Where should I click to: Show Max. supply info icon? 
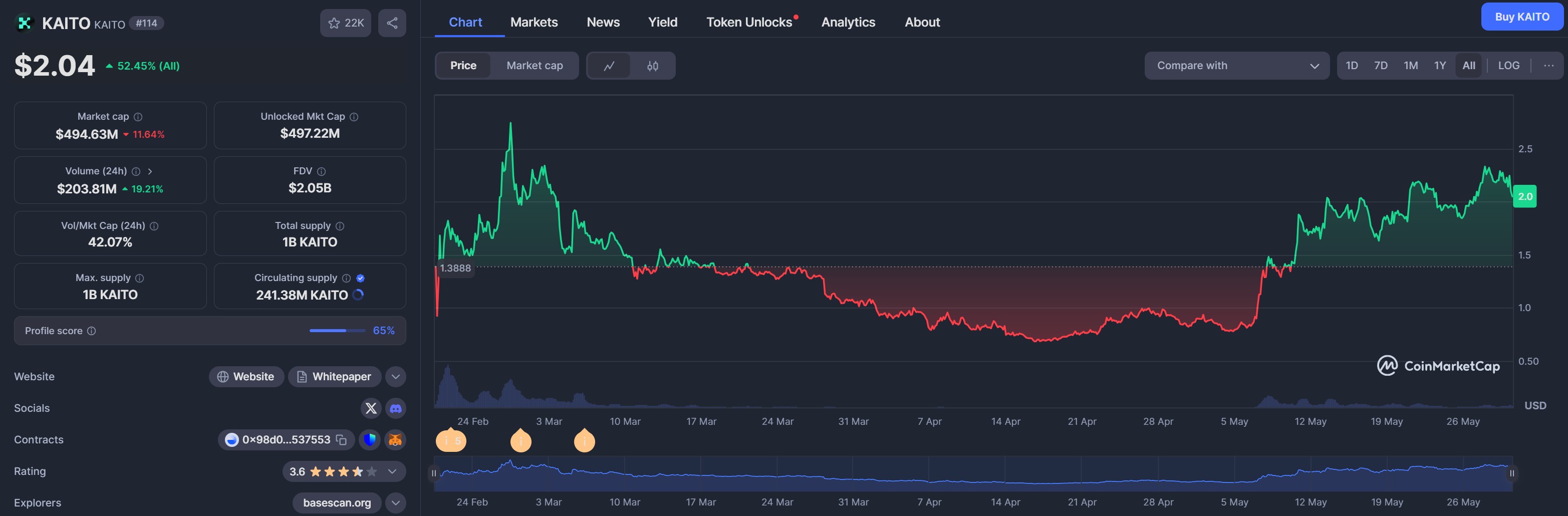coord(139,278)
